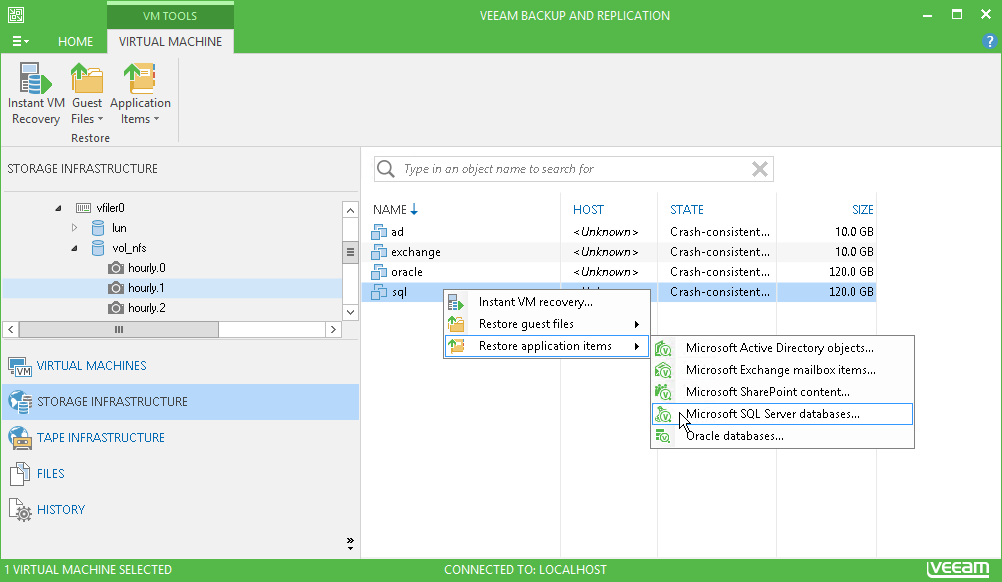
Task: Select the hourly.2 snapshot in tree
Action: (146, 308)
